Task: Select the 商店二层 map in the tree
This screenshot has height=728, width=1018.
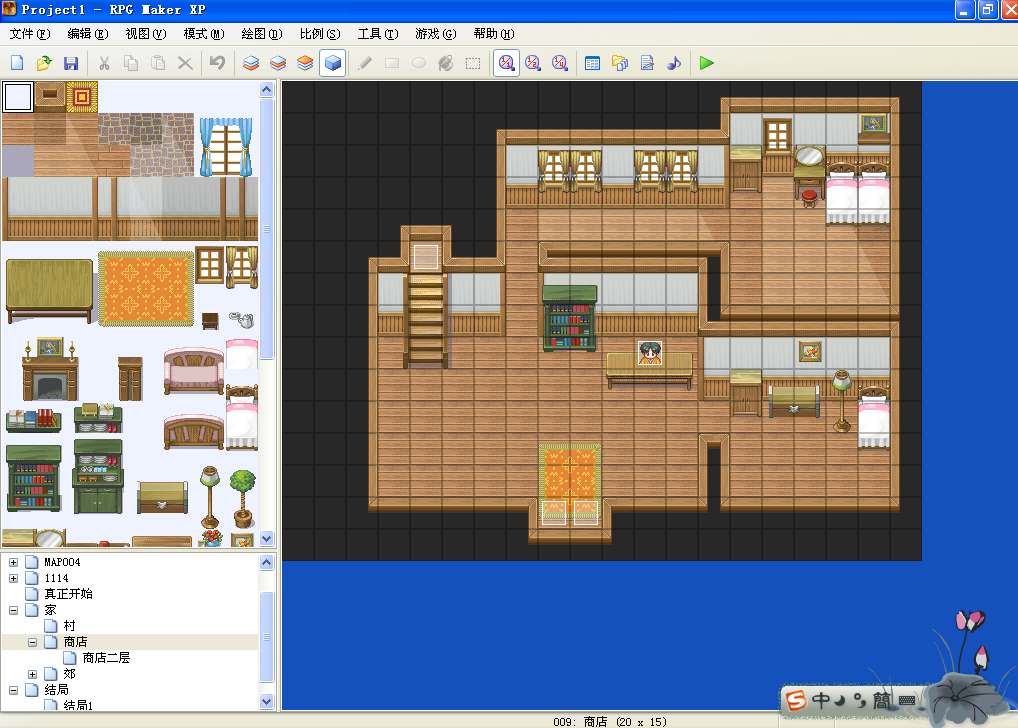Action: pyautogui.click(x=106, y=658)
